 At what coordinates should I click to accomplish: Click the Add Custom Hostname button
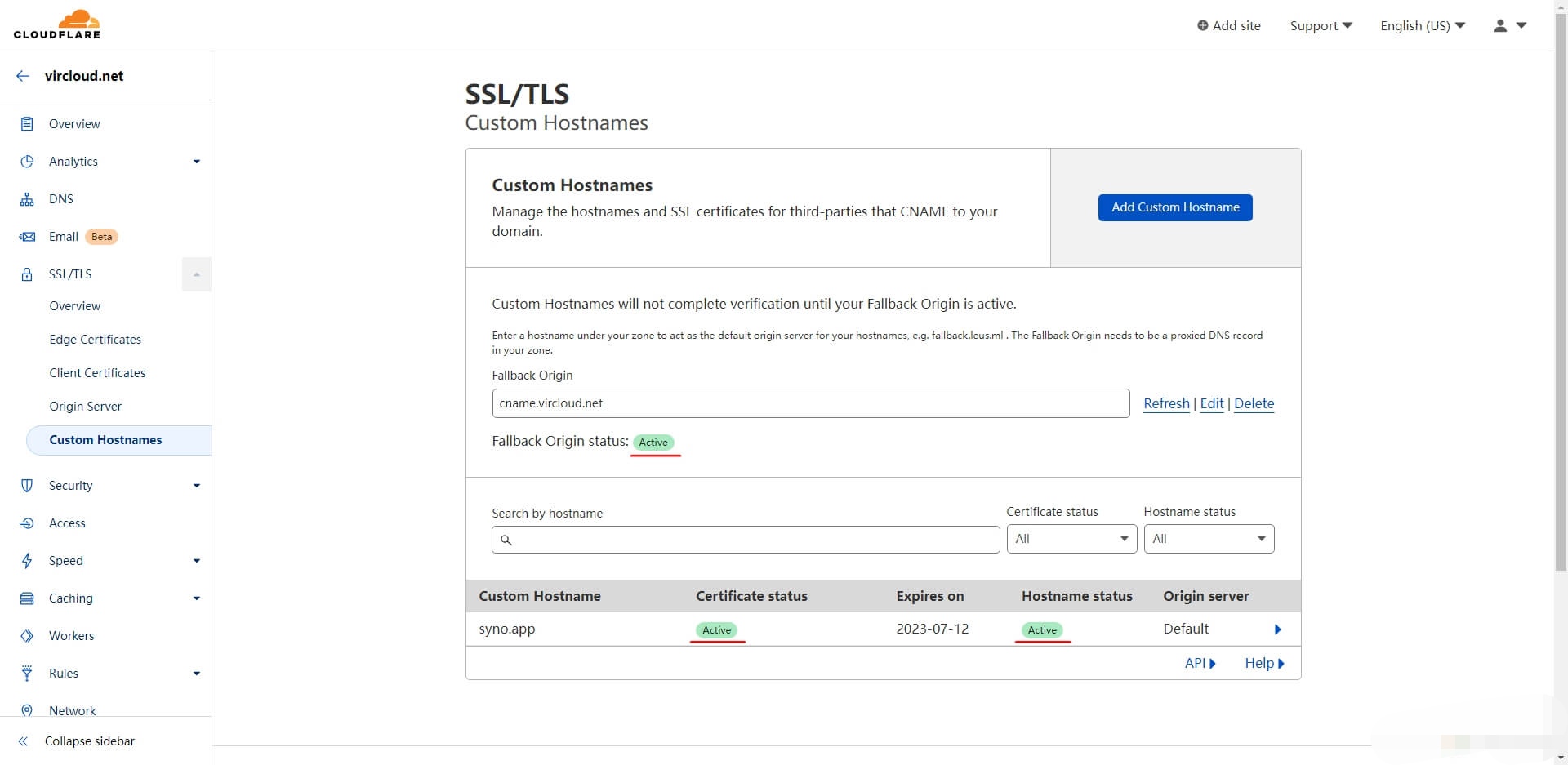coord(1174,207)
